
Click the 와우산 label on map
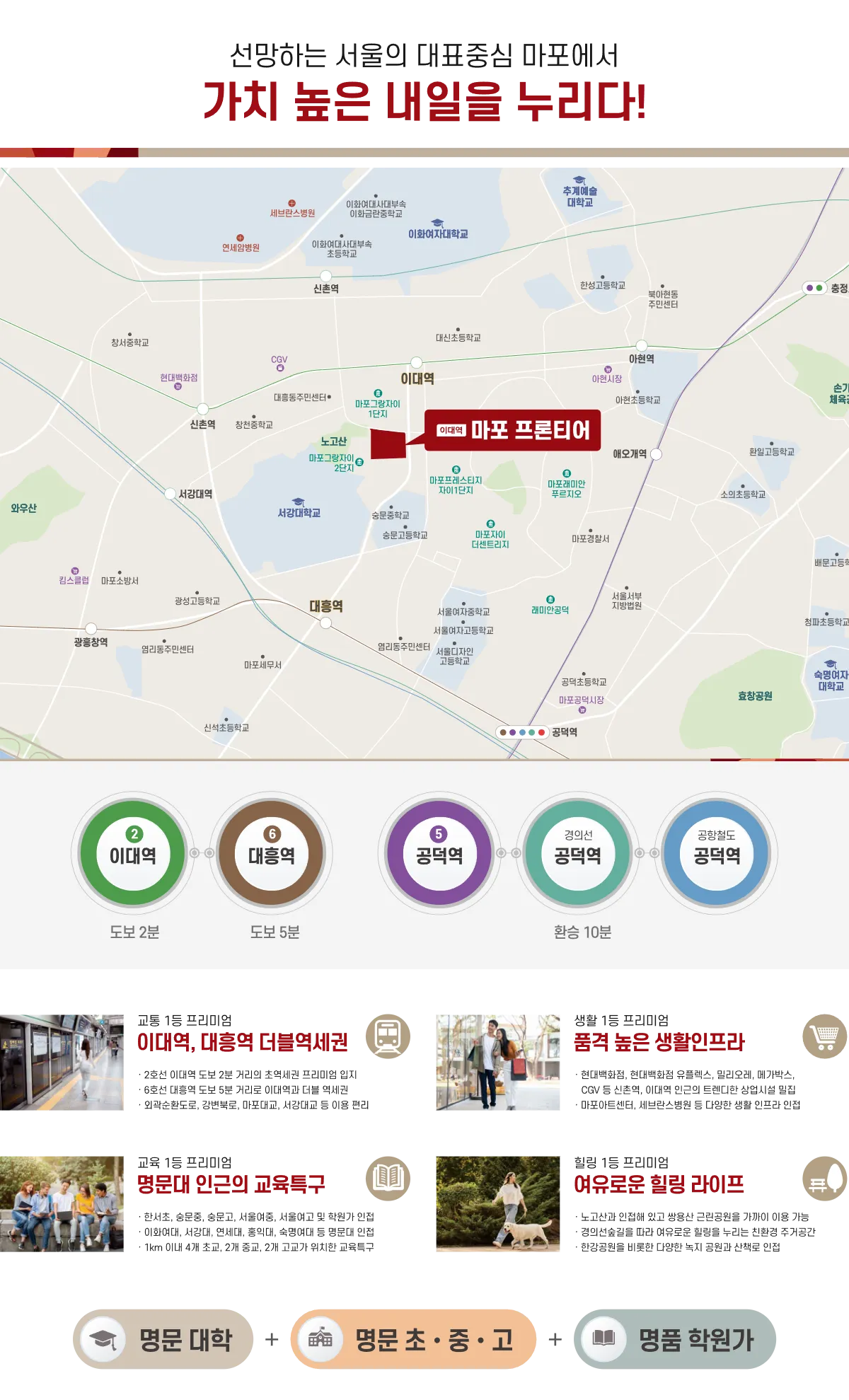pos(23,508)
